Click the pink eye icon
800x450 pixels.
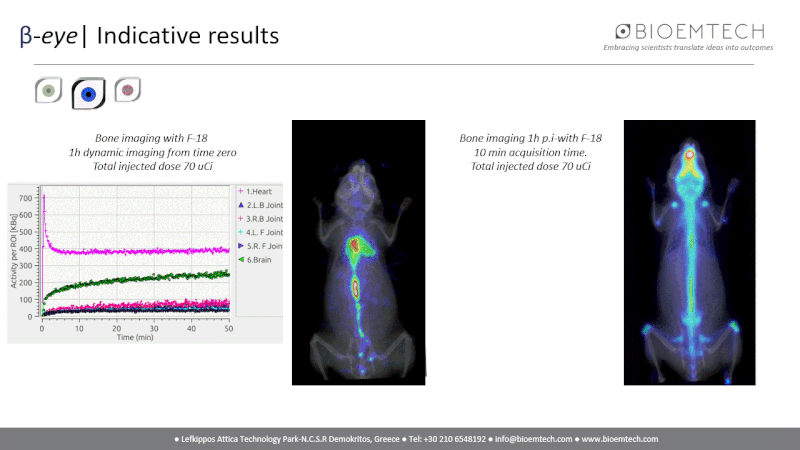[127, 91]
